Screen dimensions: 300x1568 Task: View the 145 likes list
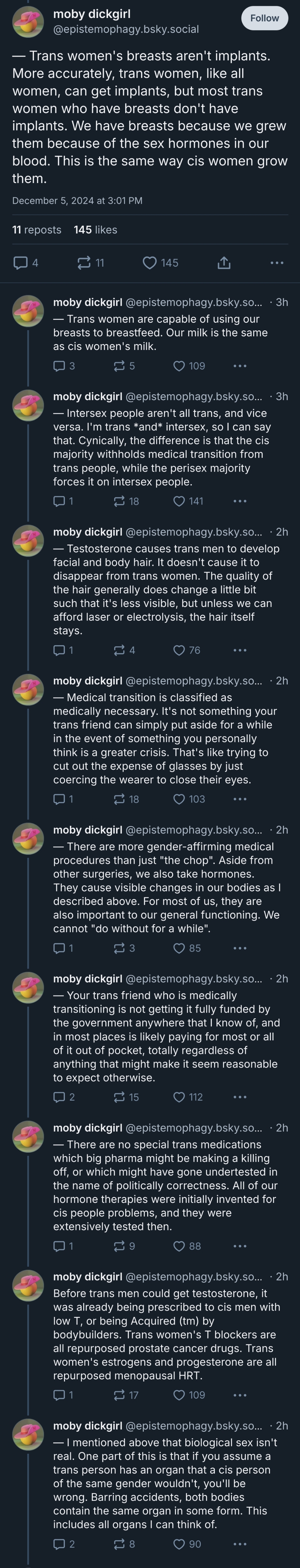(x=95, y=229)
